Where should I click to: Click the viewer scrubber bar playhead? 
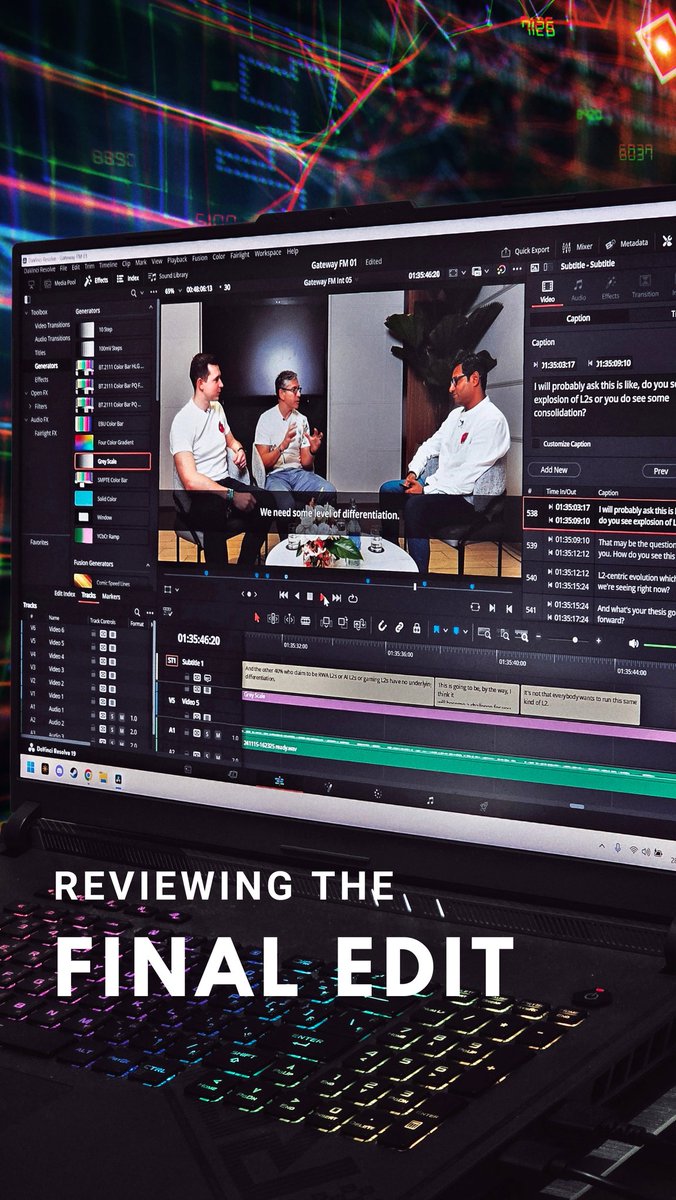415,585
